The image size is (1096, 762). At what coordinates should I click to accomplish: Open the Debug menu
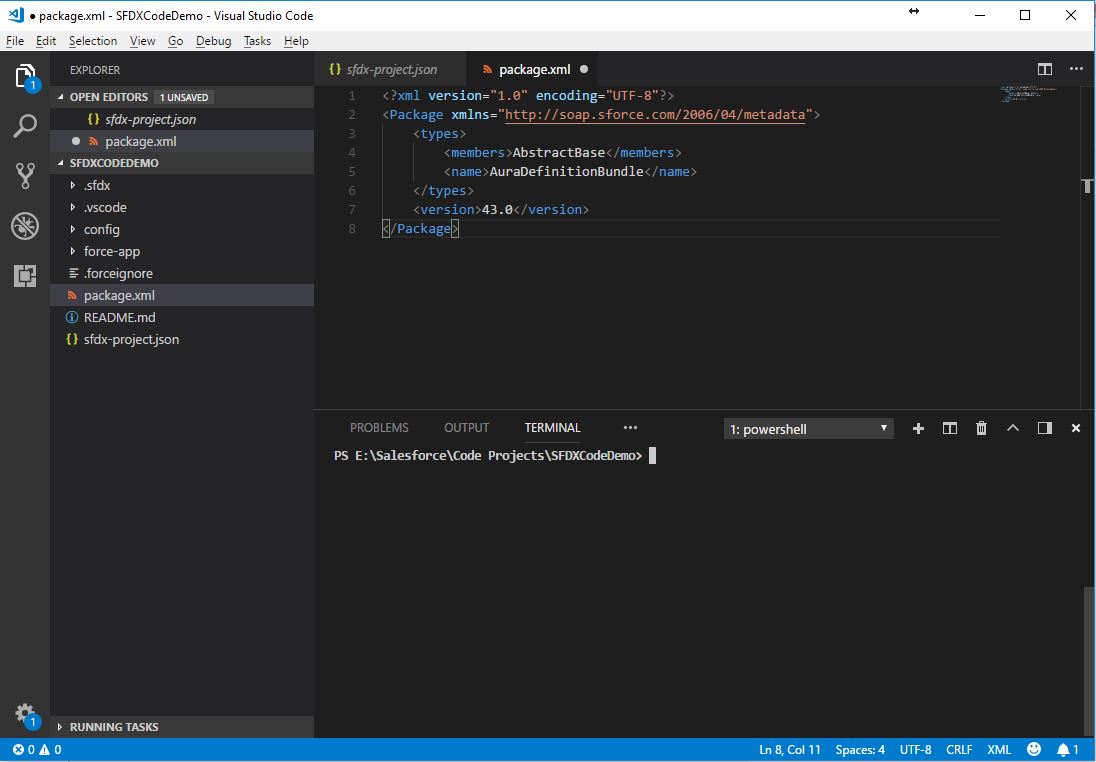click(x=213, y=41)
